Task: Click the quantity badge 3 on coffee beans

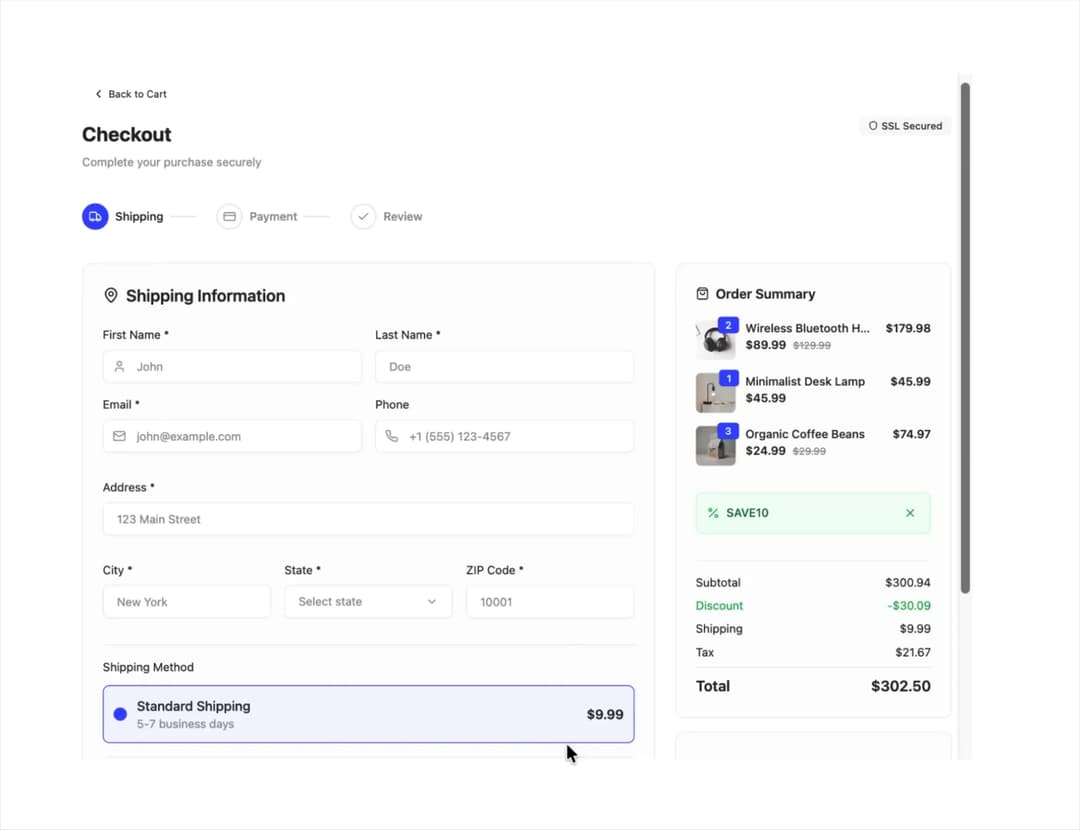Action: click(x=728, y=431)
